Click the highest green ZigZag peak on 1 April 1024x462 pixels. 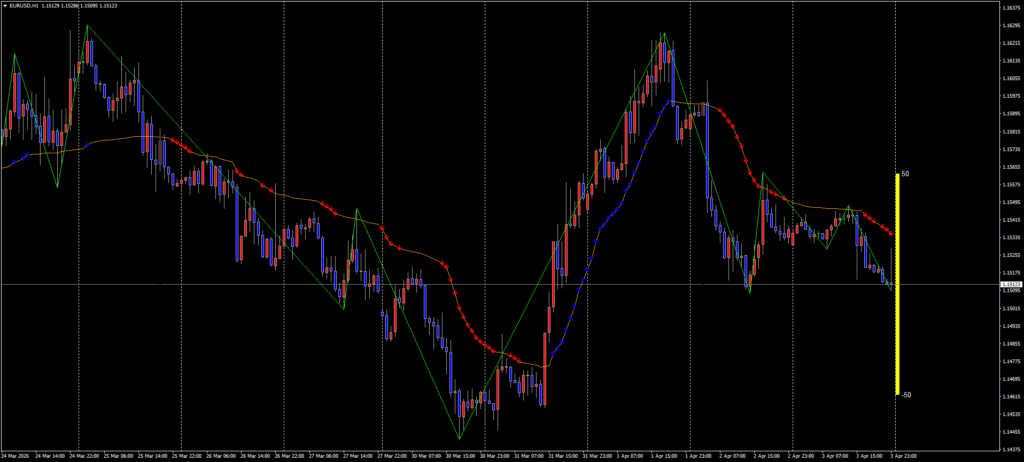coord(662,33)
